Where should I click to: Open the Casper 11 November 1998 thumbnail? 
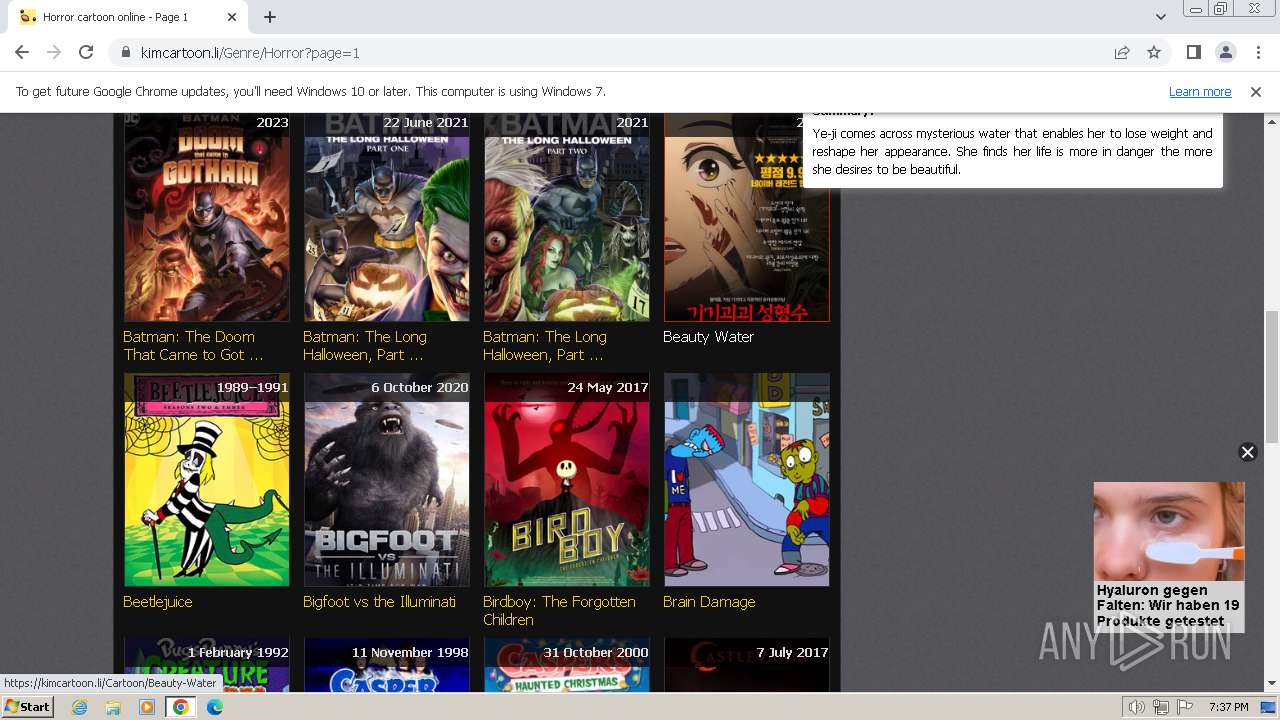pyautogui.click(x=387, y=666)
